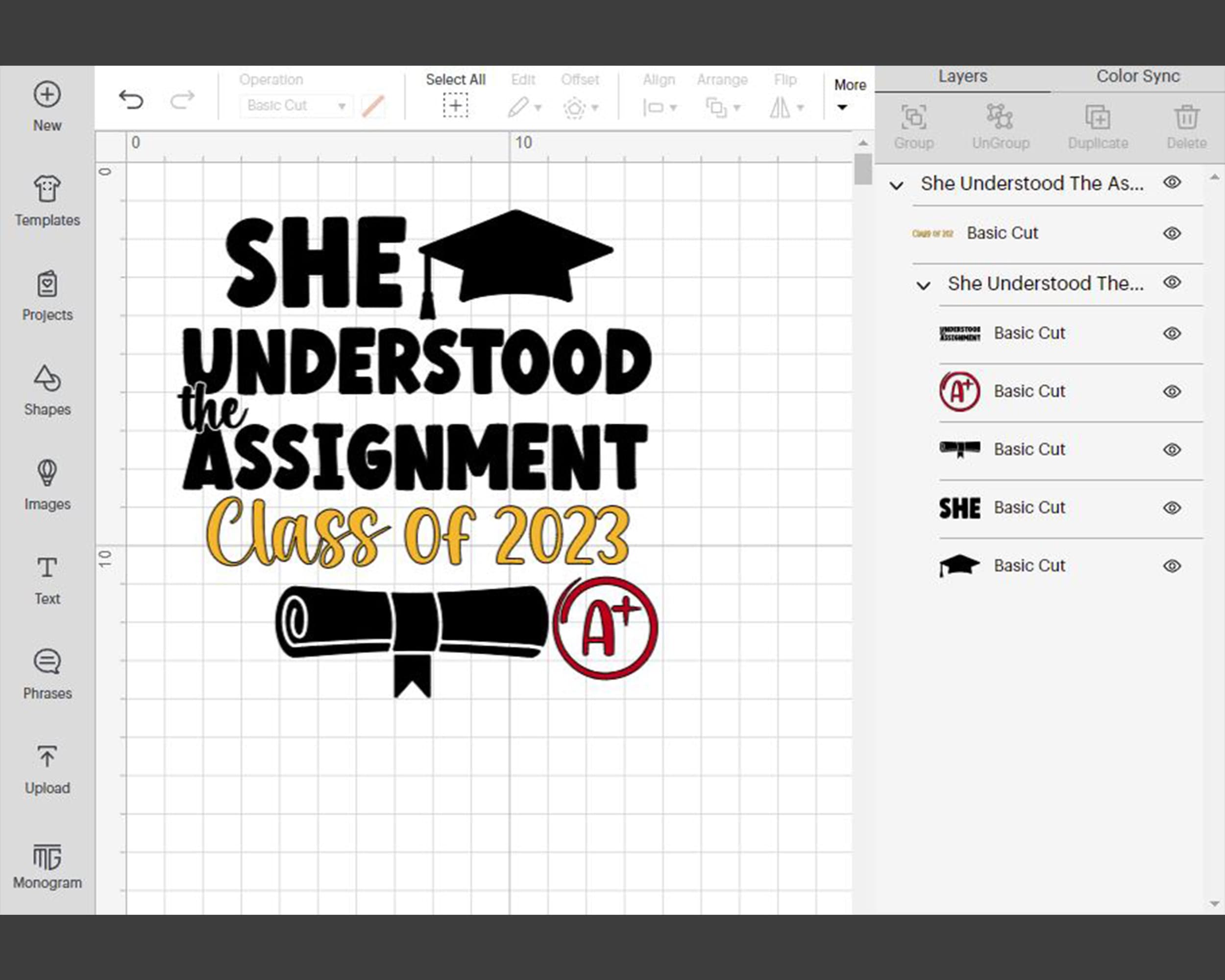Viewport: 1225px width, 980px height.
Task: Hide the A+ Basic Cut layer
Action: (x=1172, y=391)
